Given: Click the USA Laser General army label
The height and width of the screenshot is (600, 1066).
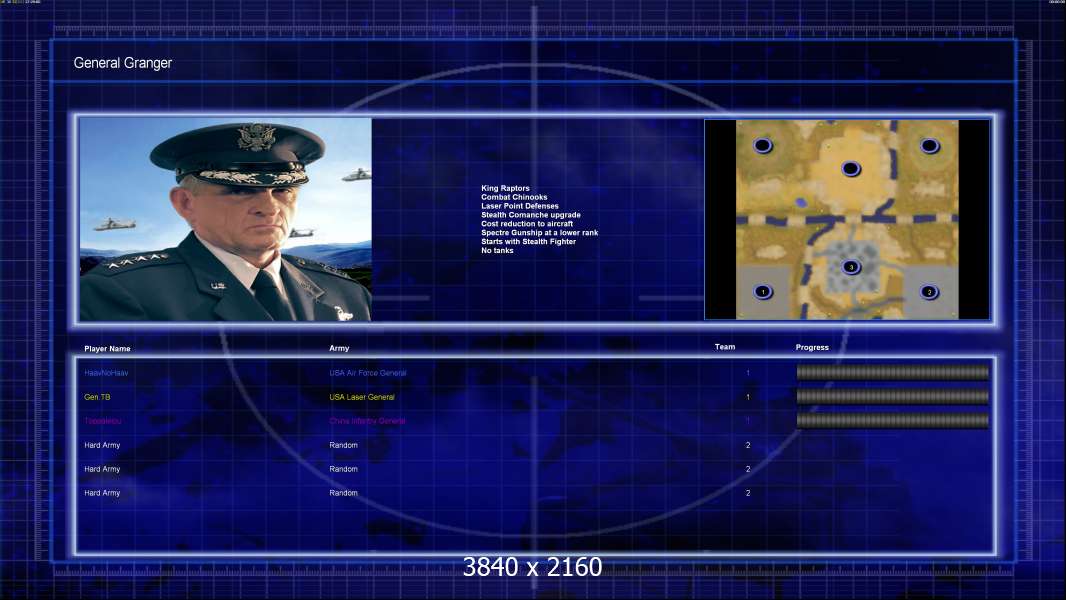Looking at the screenshot, I should 362,397.
